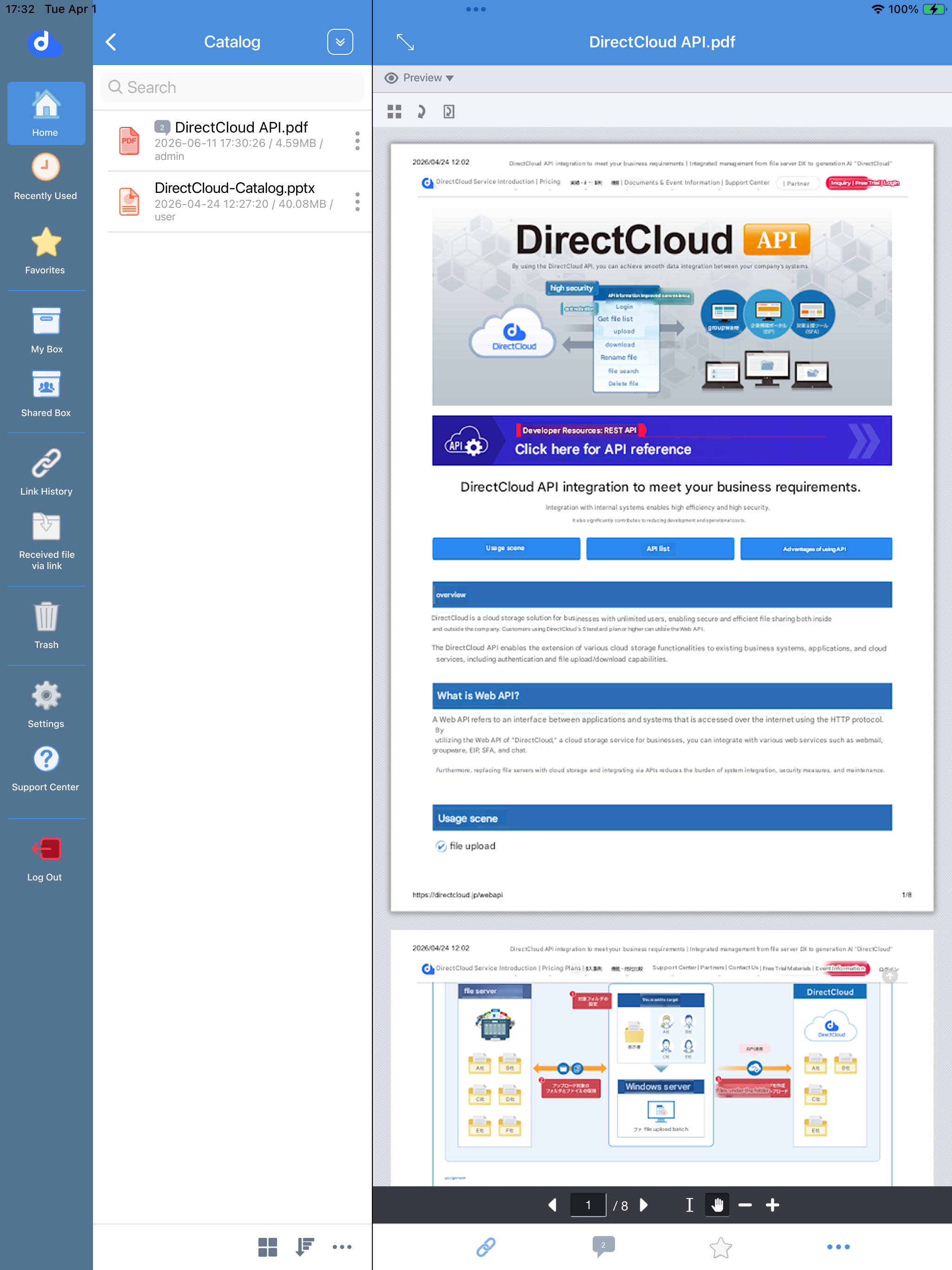Open the My Box section
Screen dimensions: 952x1270
[46, 330]
